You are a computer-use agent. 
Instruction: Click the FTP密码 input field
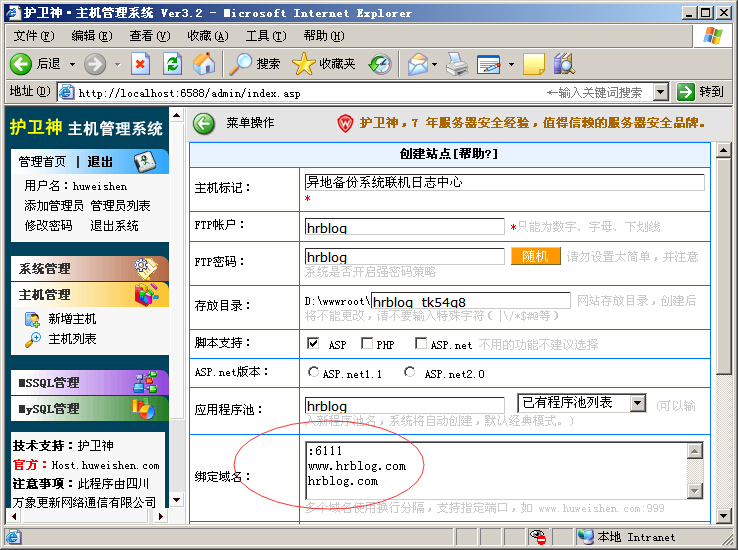coord(404,256)
